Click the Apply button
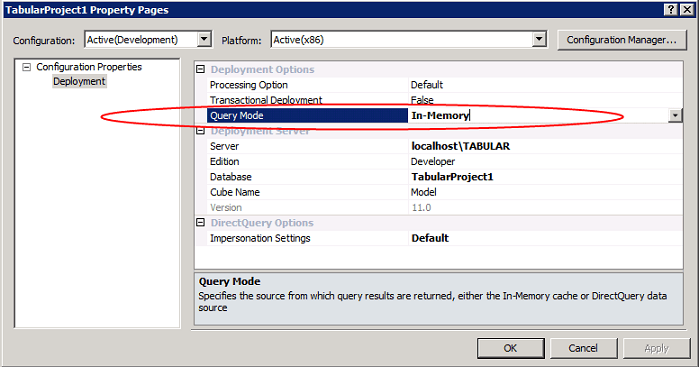The image size is (699, 367). (656, 348)
